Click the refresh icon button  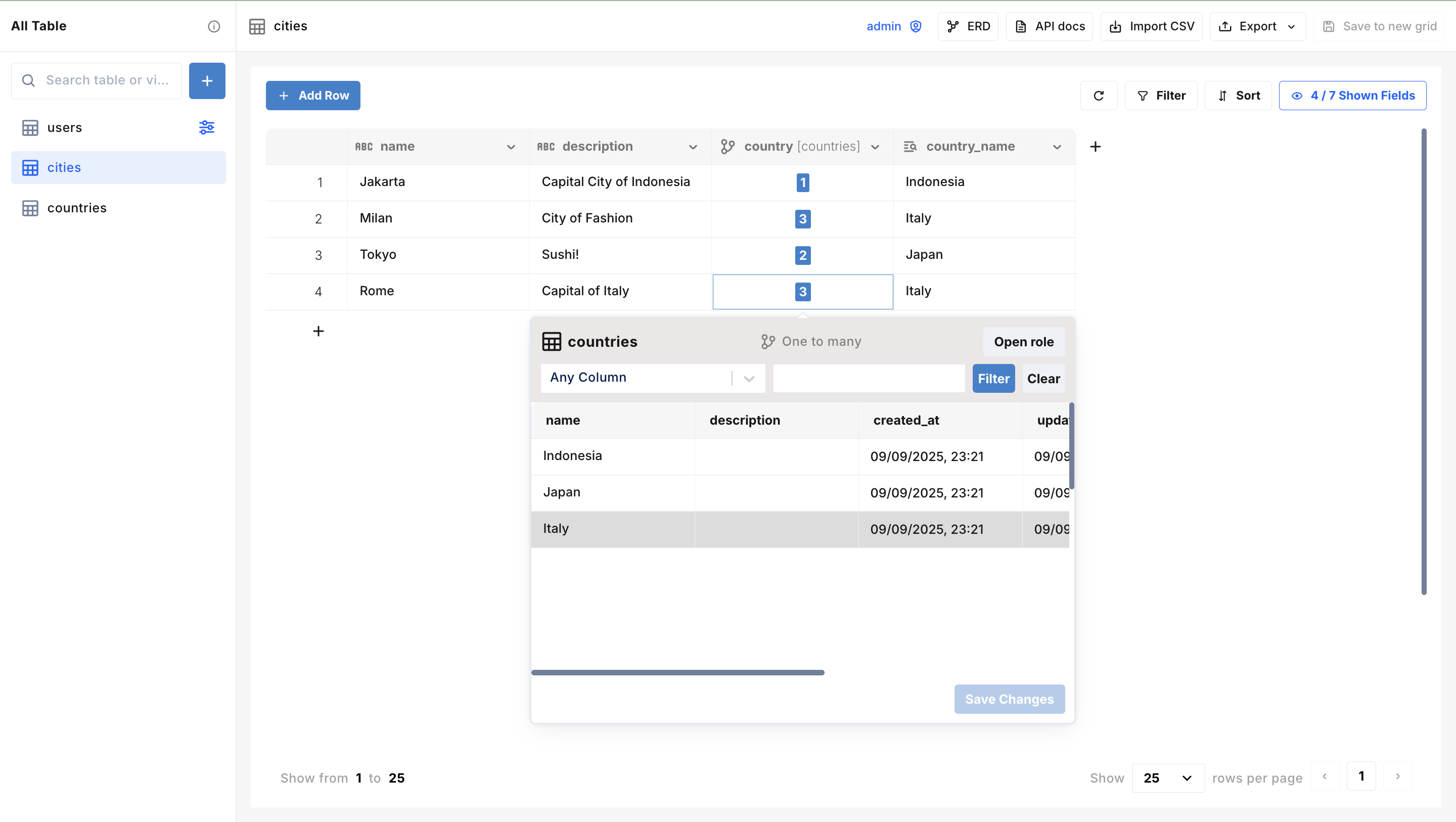tap(1098, 96)
